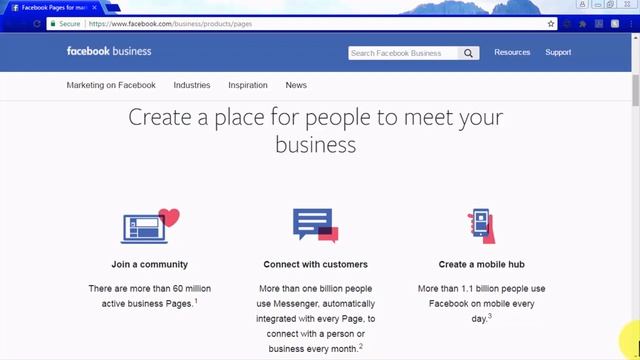The width and height of the screenshot is (640, 360).
Task: Click the 'More than one billion people' paragraph
Action: point(316,318)
